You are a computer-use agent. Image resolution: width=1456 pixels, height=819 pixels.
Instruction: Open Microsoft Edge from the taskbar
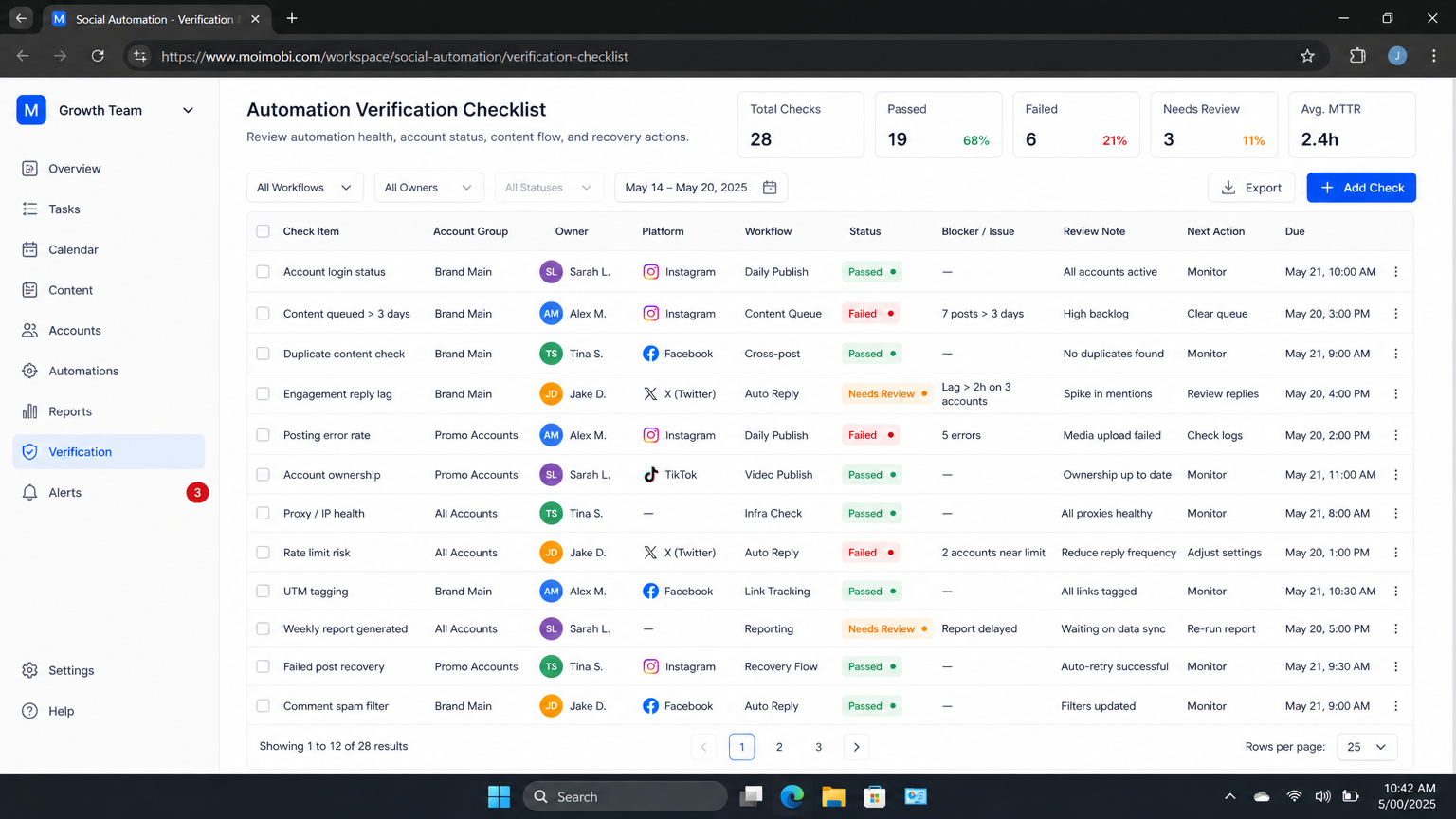click(x=792, y=797)
